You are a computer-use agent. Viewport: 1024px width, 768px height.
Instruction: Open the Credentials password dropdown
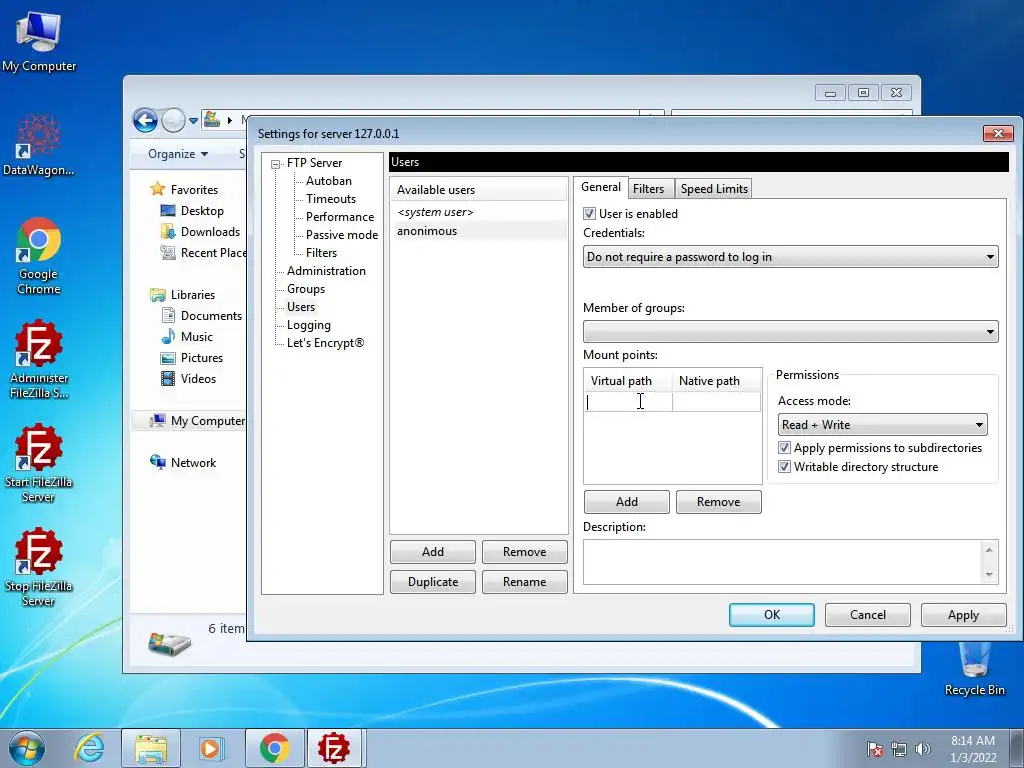(x=790, y=257)
